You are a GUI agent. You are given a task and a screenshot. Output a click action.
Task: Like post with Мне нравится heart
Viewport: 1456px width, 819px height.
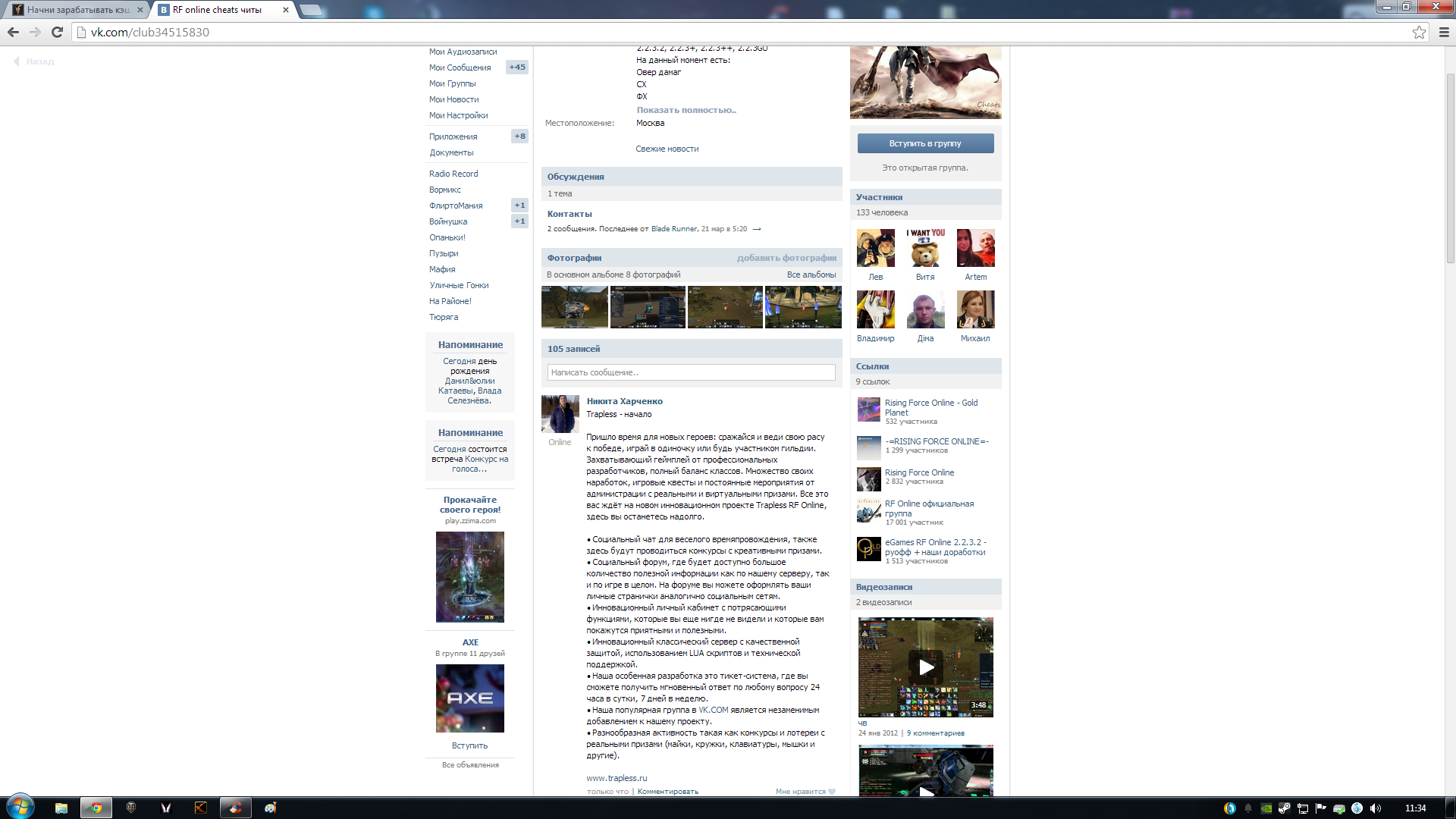(805, 792)
